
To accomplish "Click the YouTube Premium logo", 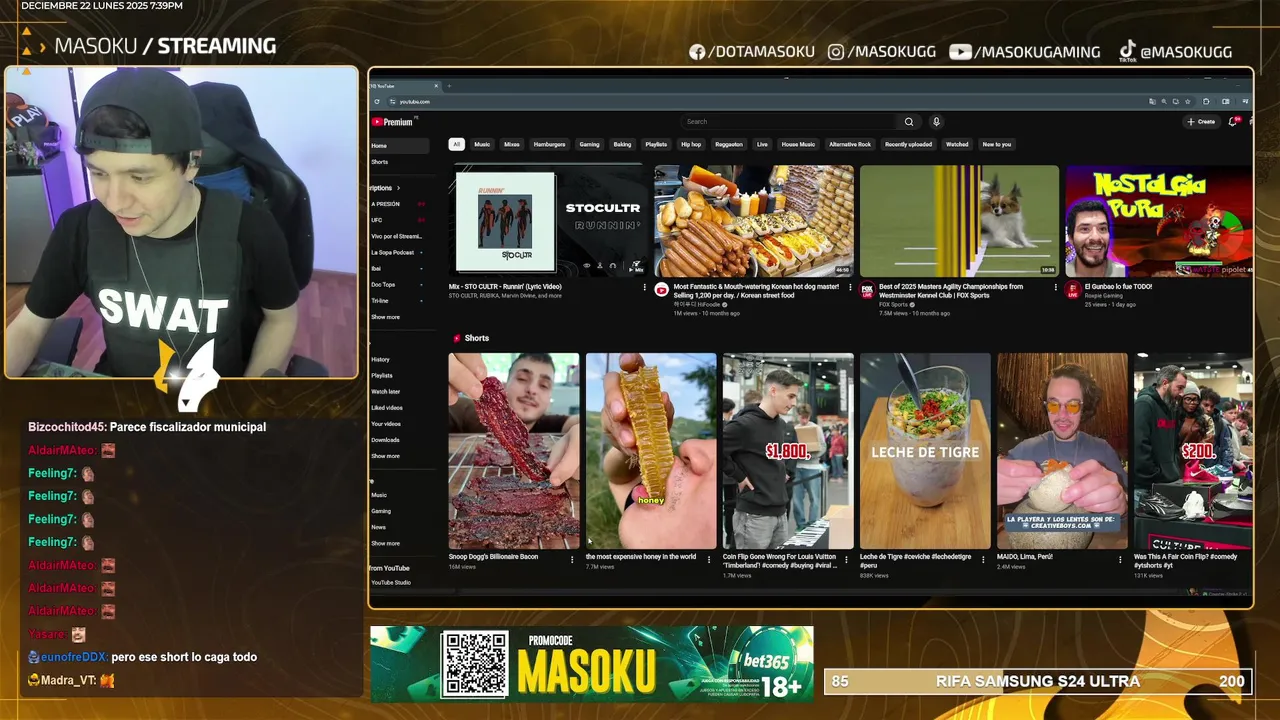I will coord(393,122).
